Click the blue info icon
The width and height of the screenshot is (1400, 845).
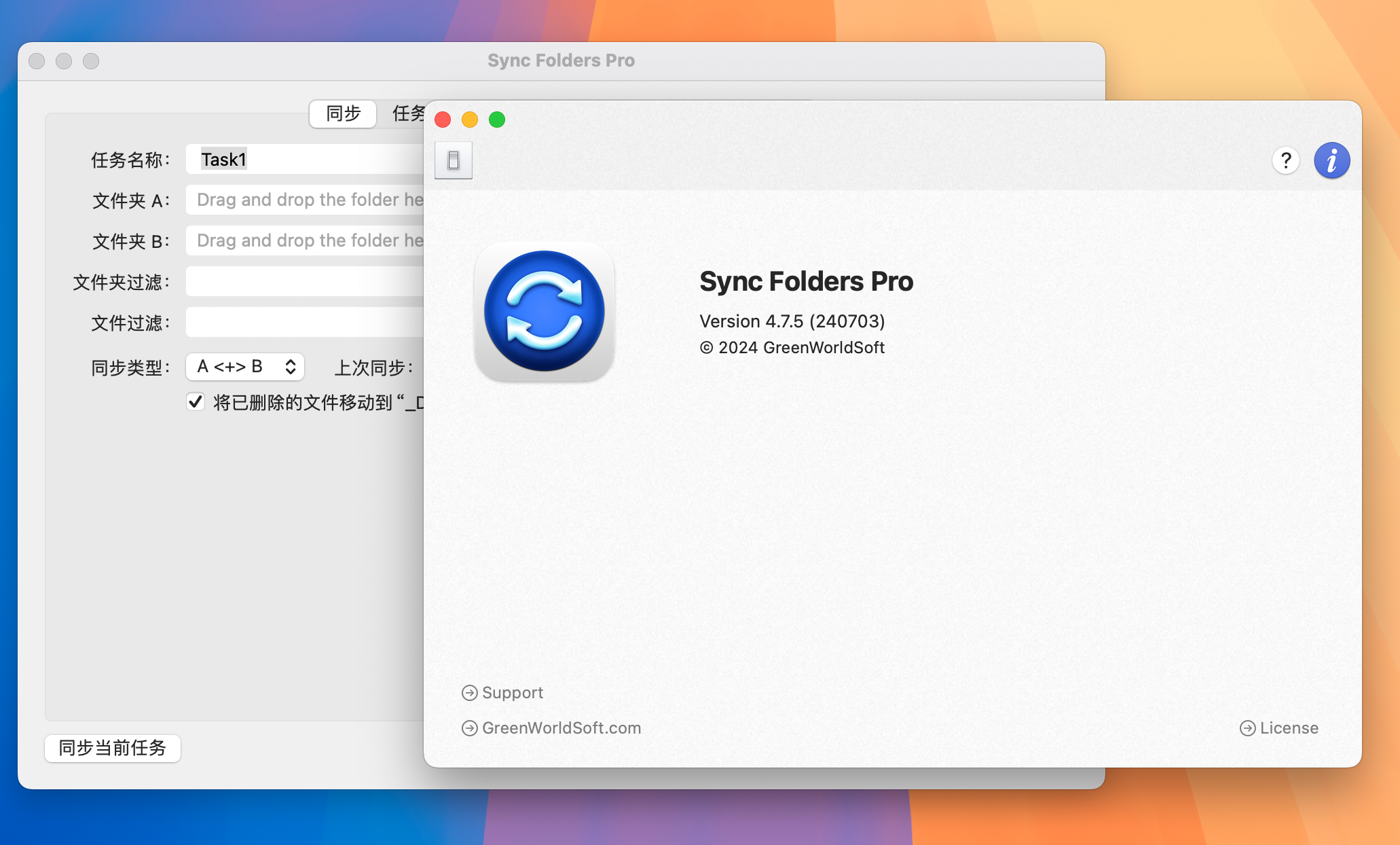1331,161
